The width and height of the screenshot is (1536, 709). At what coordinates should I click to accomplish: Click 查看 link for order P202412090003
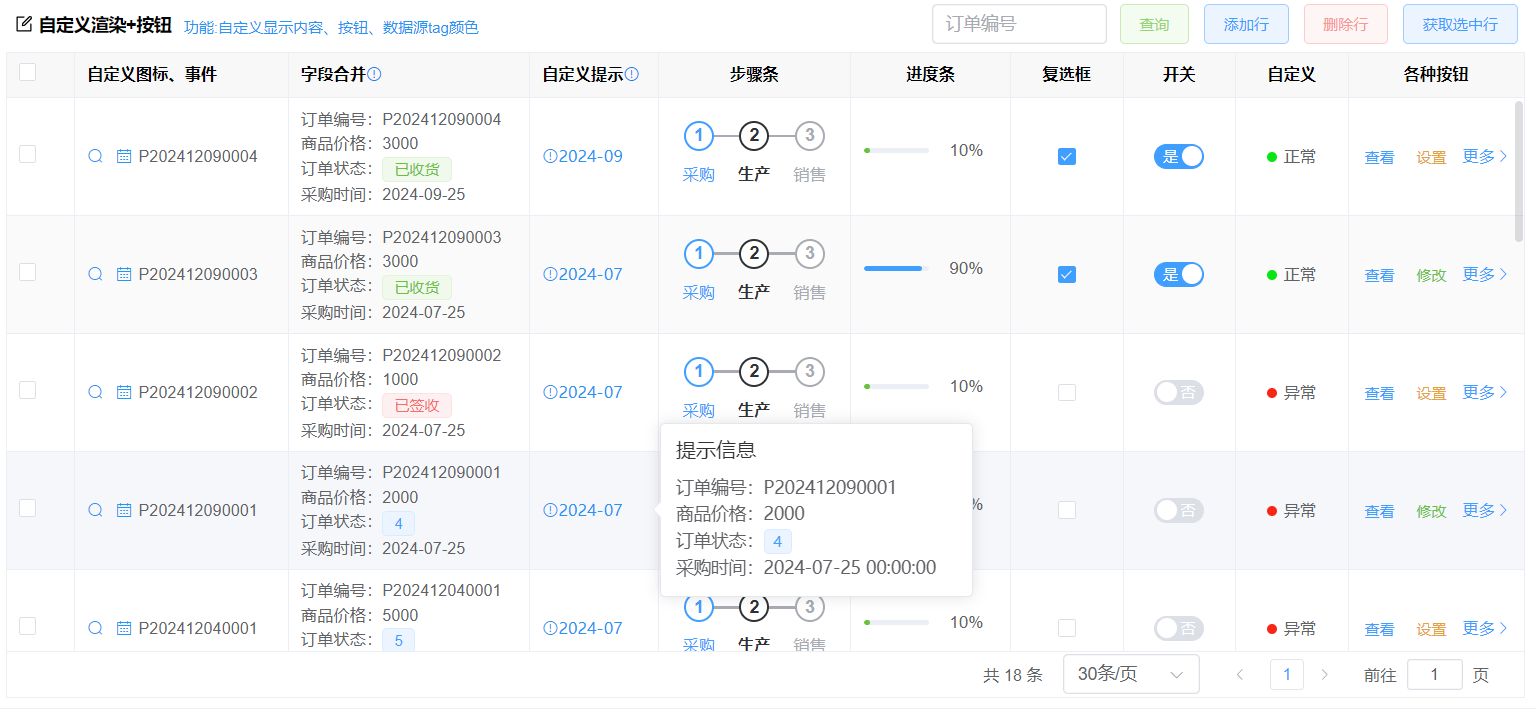coord(1379,275)
